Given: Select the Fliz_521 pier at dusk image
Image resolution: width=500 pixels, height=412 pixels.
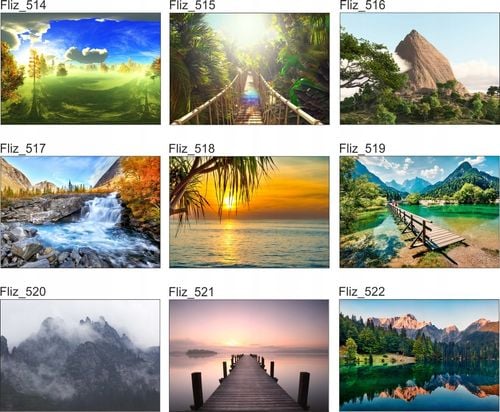Looking at the screenshot, I should (x=249, y=355).
